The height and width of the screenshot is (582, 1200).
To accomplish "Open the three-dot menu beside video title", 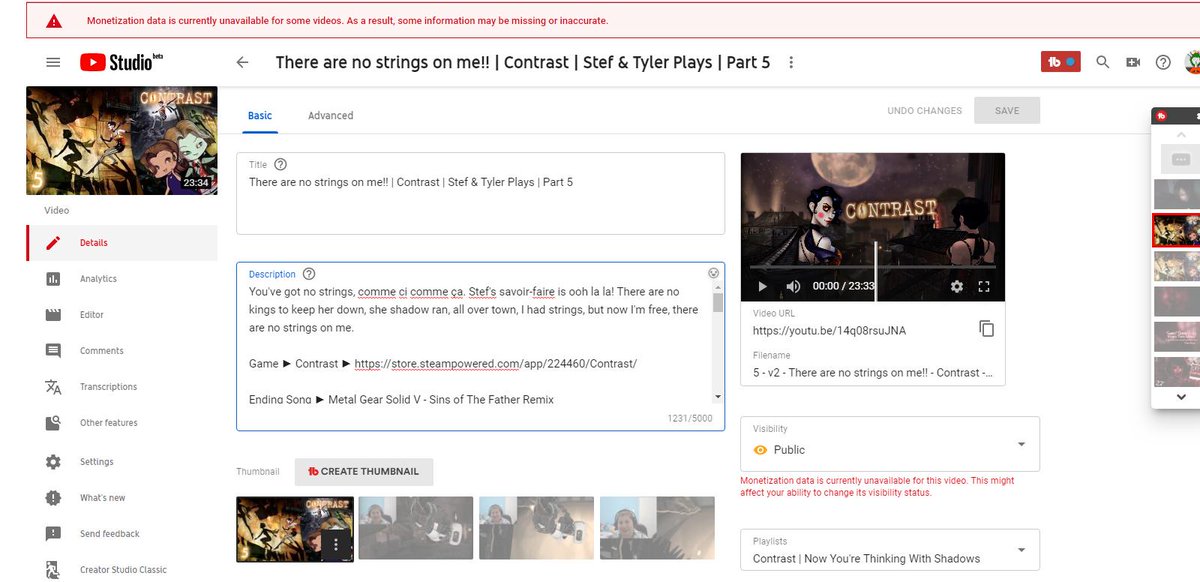I will (x=791, y=62).
